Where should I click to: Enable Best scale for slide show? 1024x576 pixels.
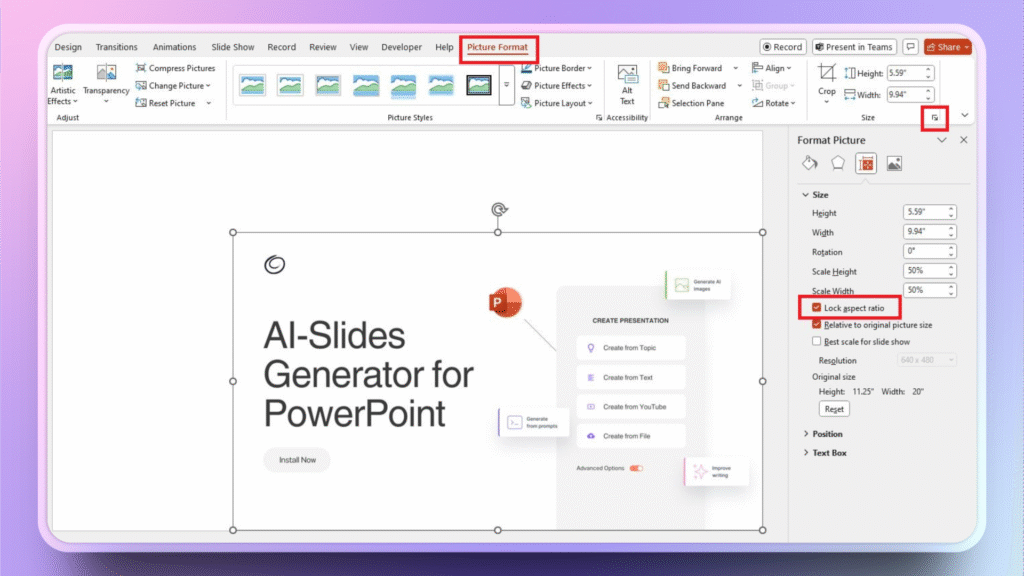pyautogui.click(x=817, y=340)
